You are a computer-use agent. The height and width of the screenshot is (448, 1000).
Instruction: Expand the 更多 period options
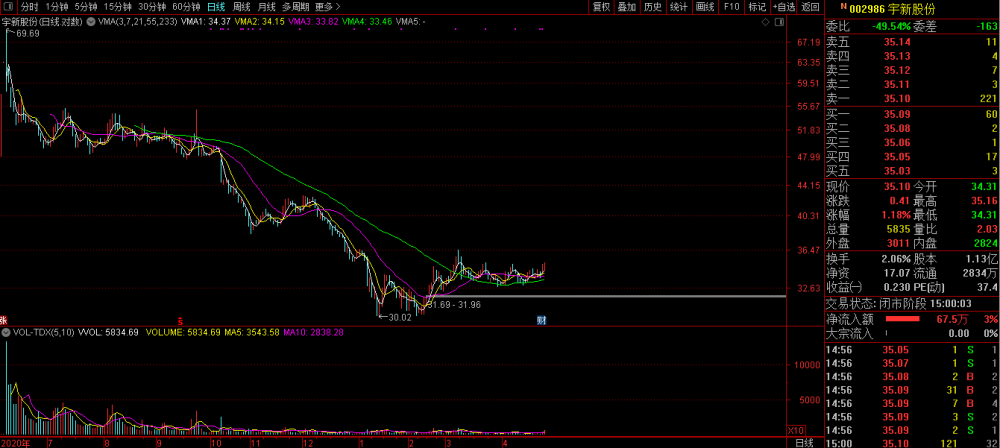[x=328, y=7]
